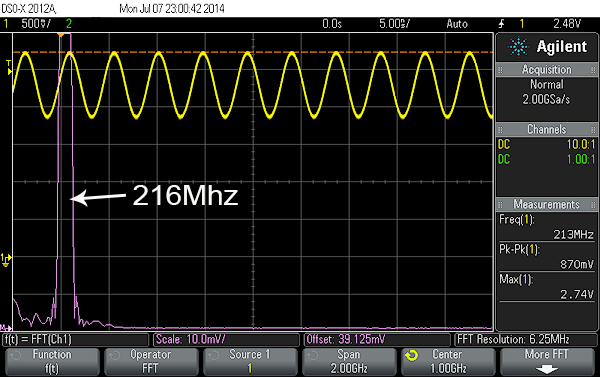This screenshot has width=600, height=377.
Task: Click the math M ground marker at bottom-left
Action: coord(6,328)
